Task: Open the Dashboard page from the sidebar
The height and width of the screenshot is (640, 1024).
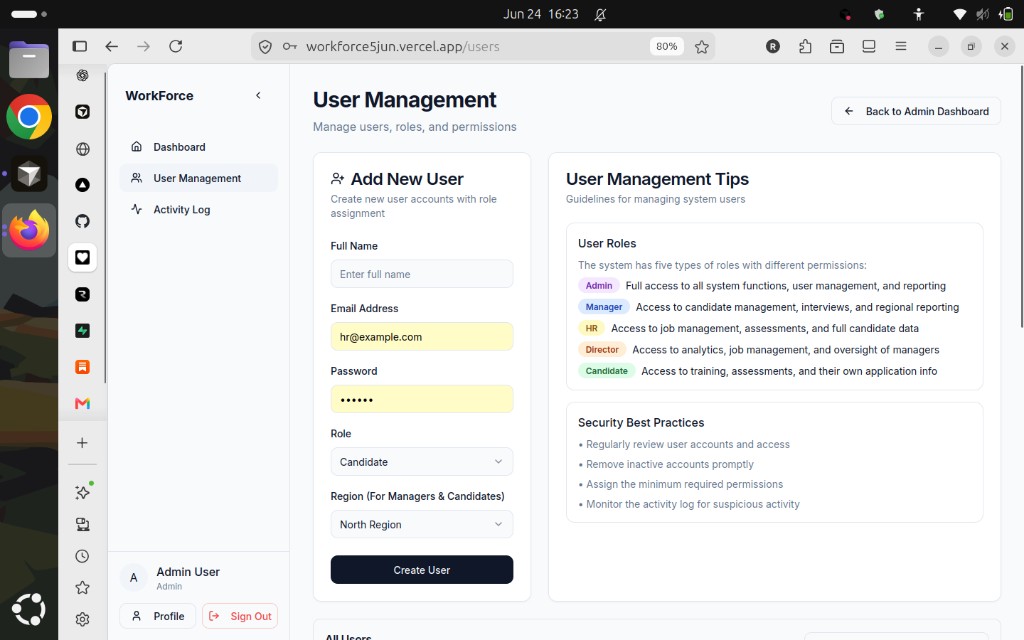Action: coord(199,147)
